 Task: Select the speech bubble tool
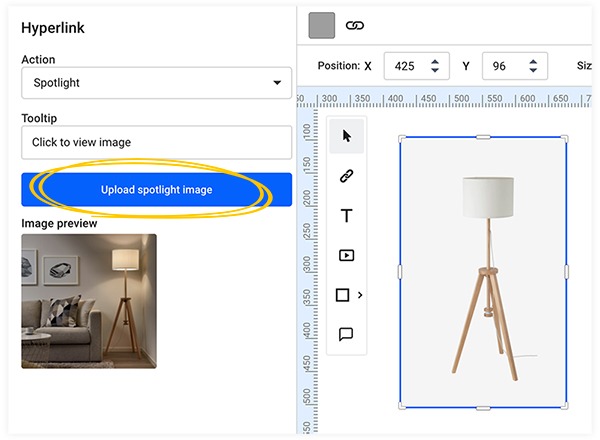click(x=346, y=334)
